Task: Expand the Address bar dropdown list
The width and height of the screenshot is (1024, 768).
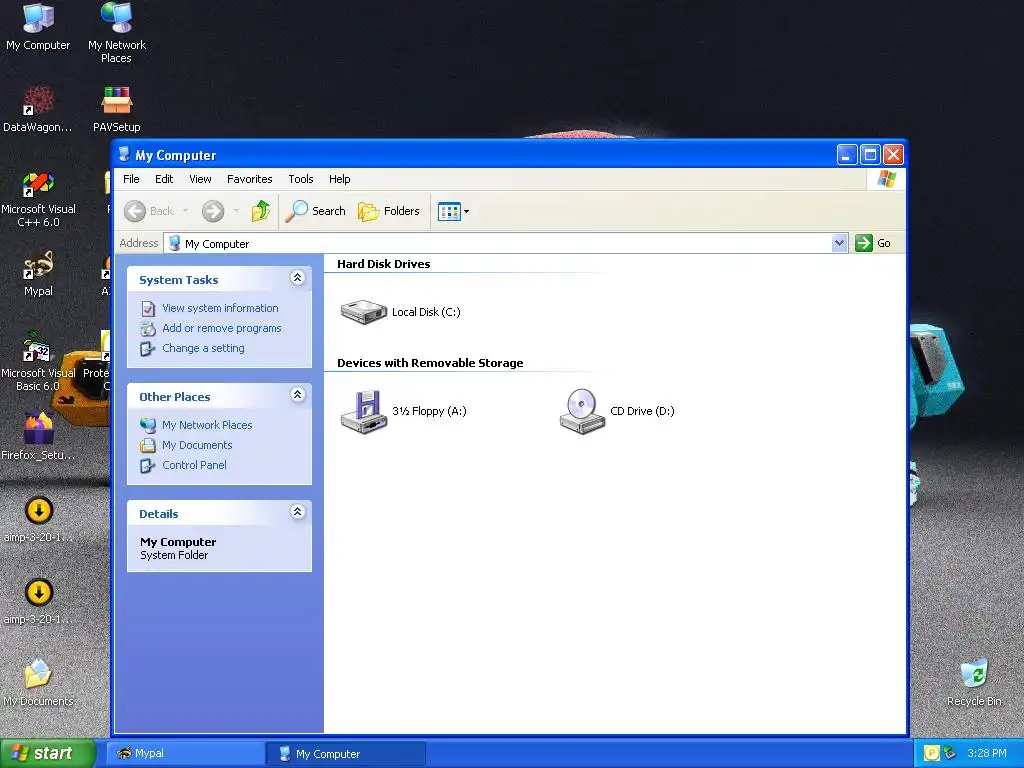Action: [839, 244]
